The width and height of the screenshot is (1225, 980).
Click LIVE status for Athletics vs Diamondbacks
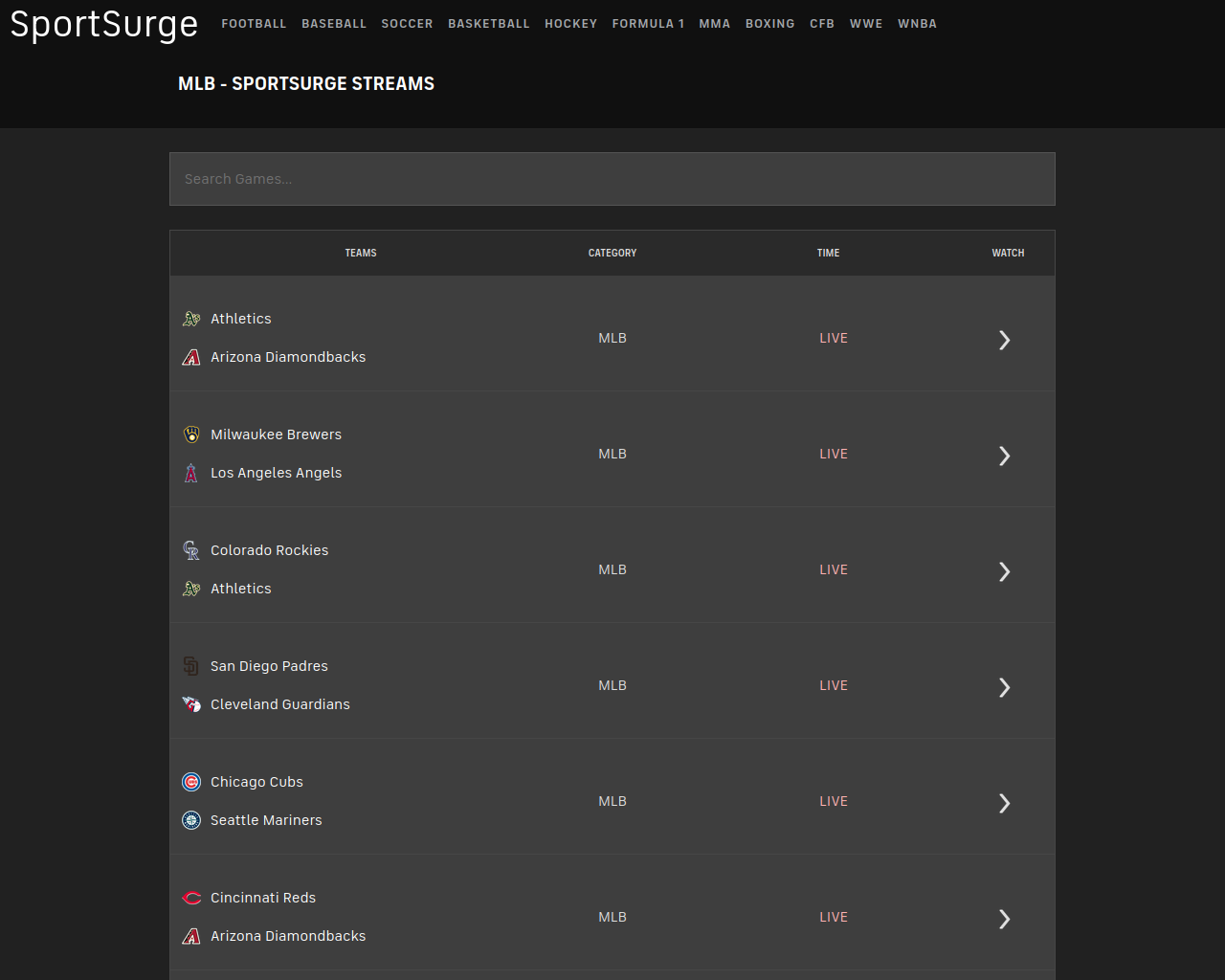(x=833, y=338)
